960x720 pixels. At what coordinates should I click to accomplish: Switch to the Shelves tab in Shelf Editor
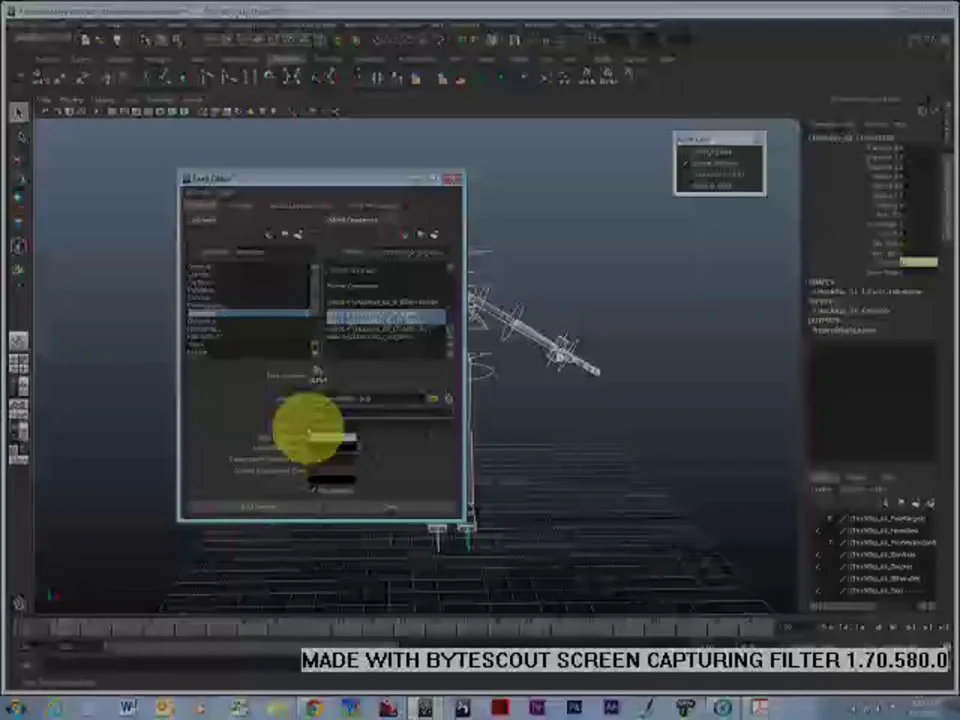tap(201, 206)
